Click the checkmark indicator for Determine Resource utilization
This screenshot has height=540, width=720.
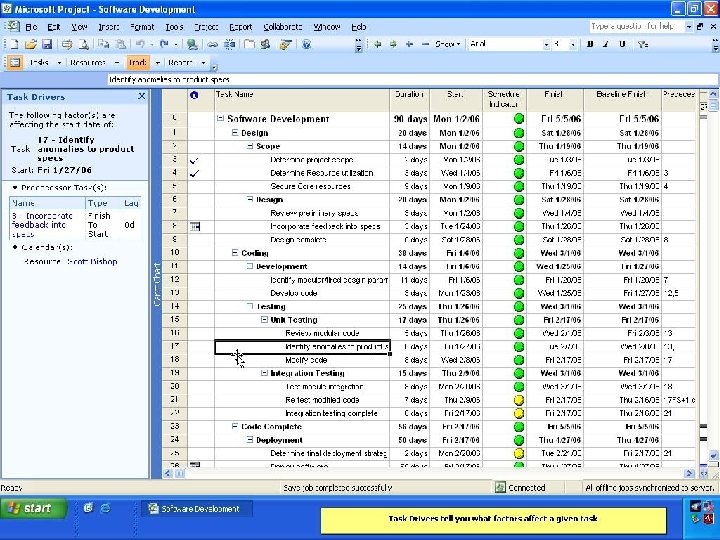click(195, 173)
